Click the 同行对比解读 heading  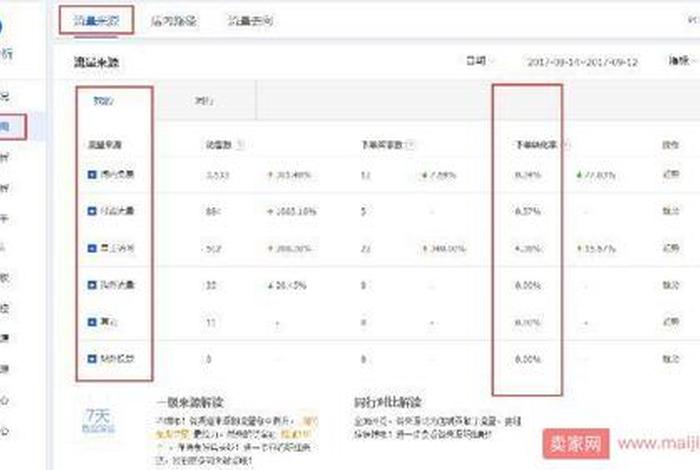[388, 403]
